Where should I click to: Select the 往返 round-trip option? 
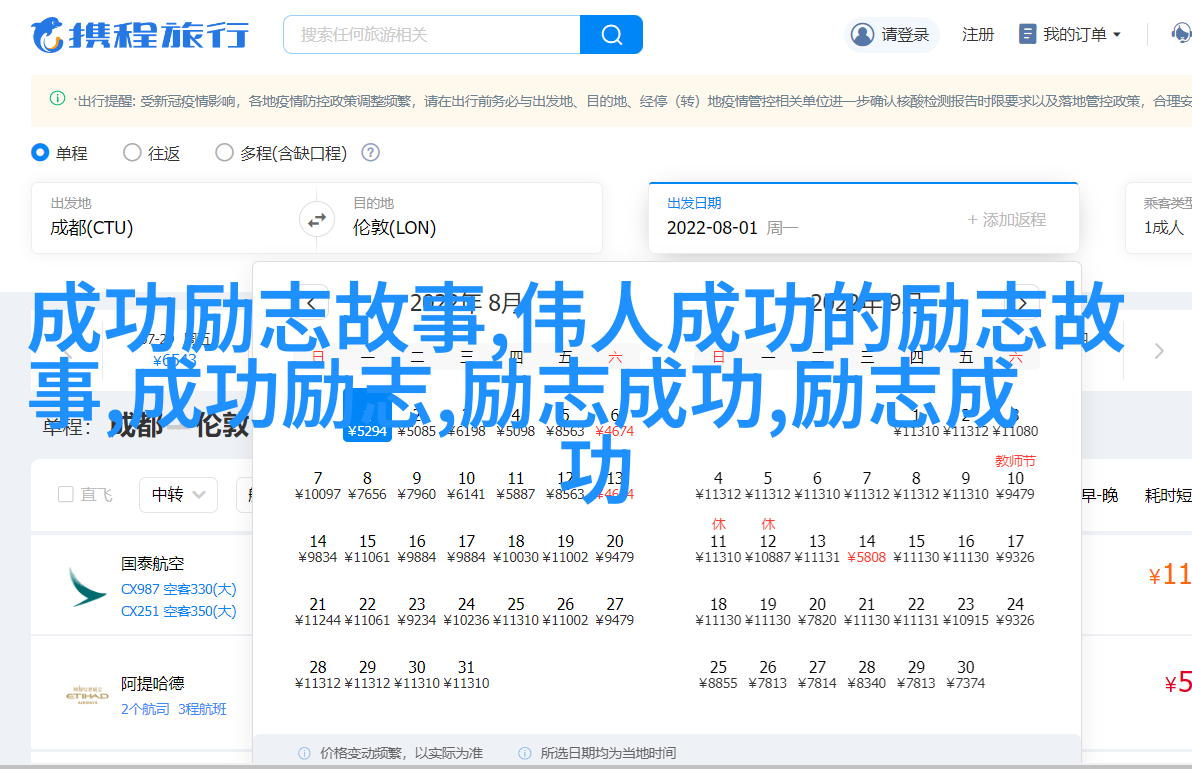point(132,153)
